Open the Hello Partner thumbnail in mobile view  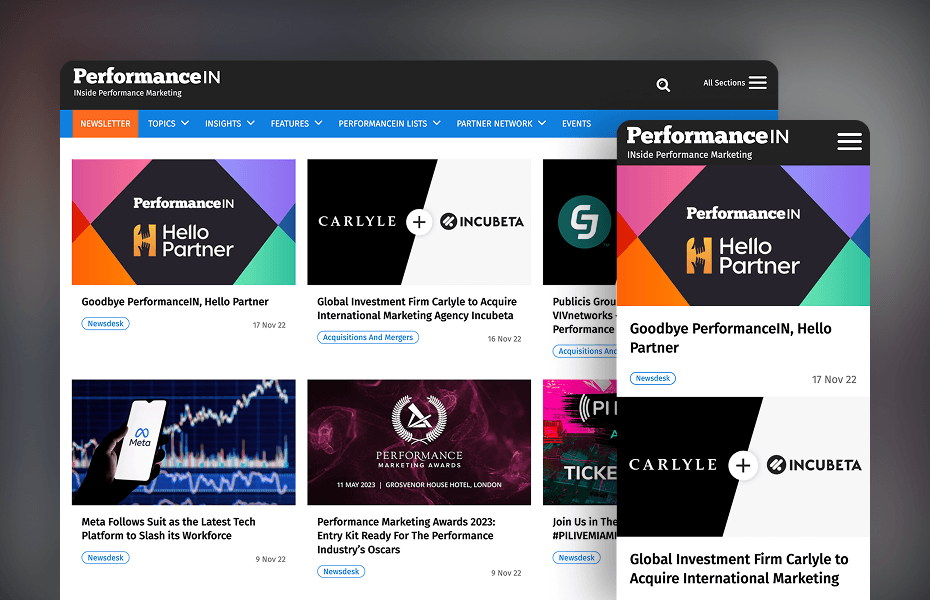click(x=743, y=235)
